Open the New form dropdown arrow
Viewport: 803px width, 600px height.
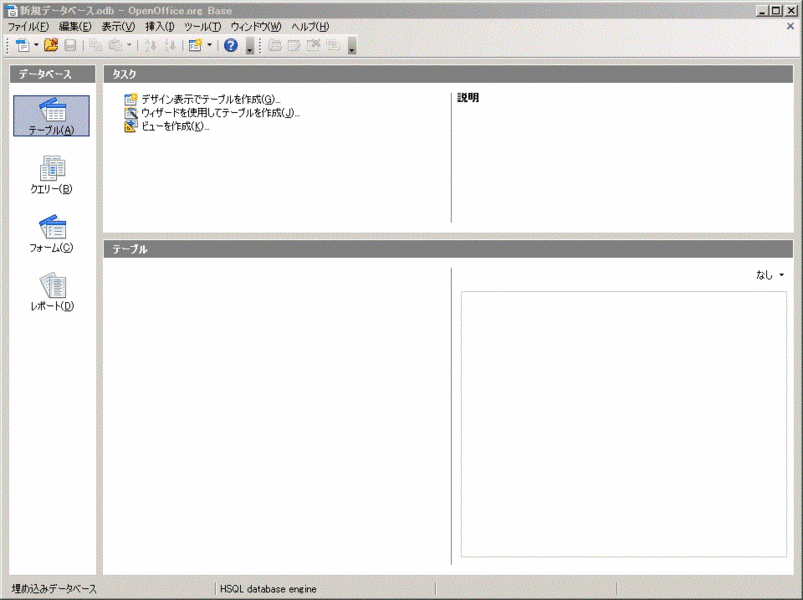coord(209,46)
